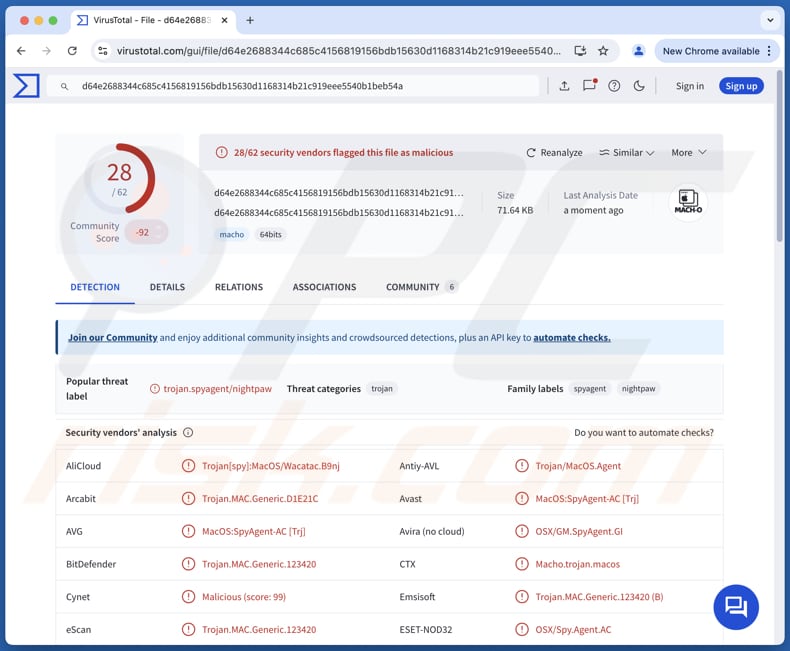
Task: Open the ASSOCIATIONS tab
Action: click(324, 287)
